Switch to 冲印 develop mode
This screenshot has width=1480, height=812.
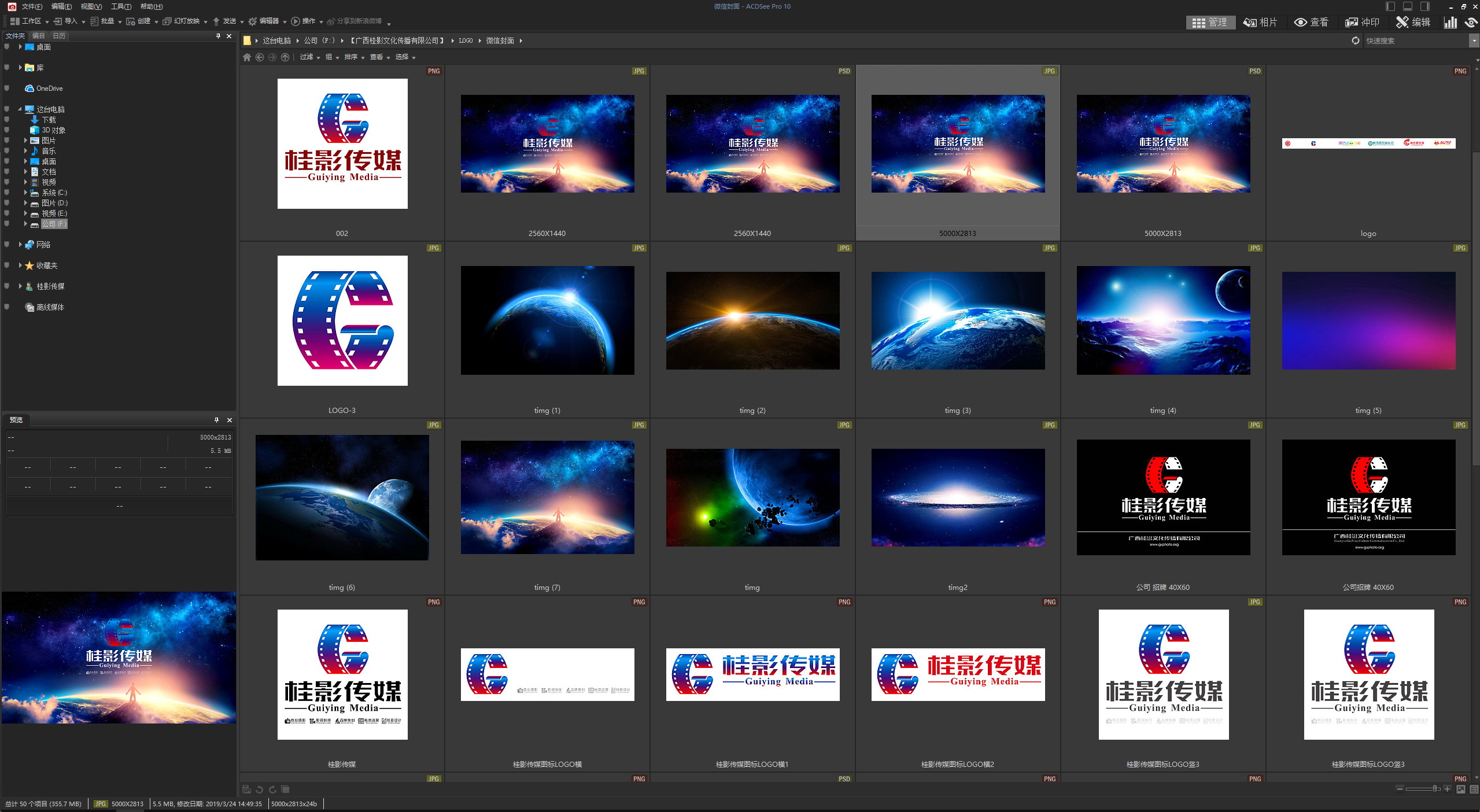(x=1362, y=22)
